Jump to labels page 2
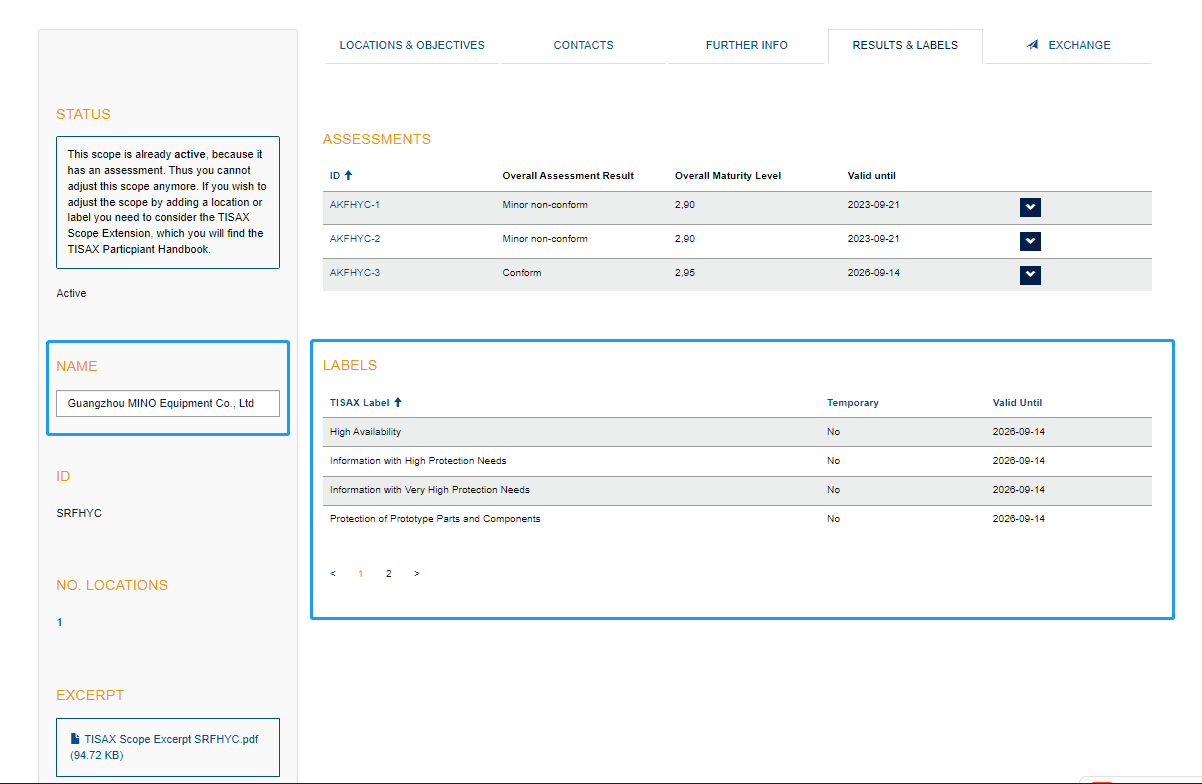The image size is (1202, 784). 389,574
